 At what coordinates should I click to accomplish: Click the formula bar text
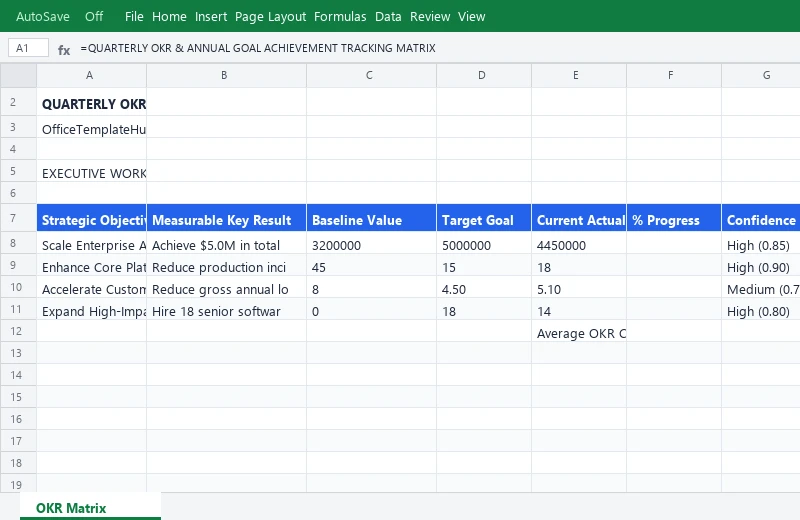[x=258, y=48]
